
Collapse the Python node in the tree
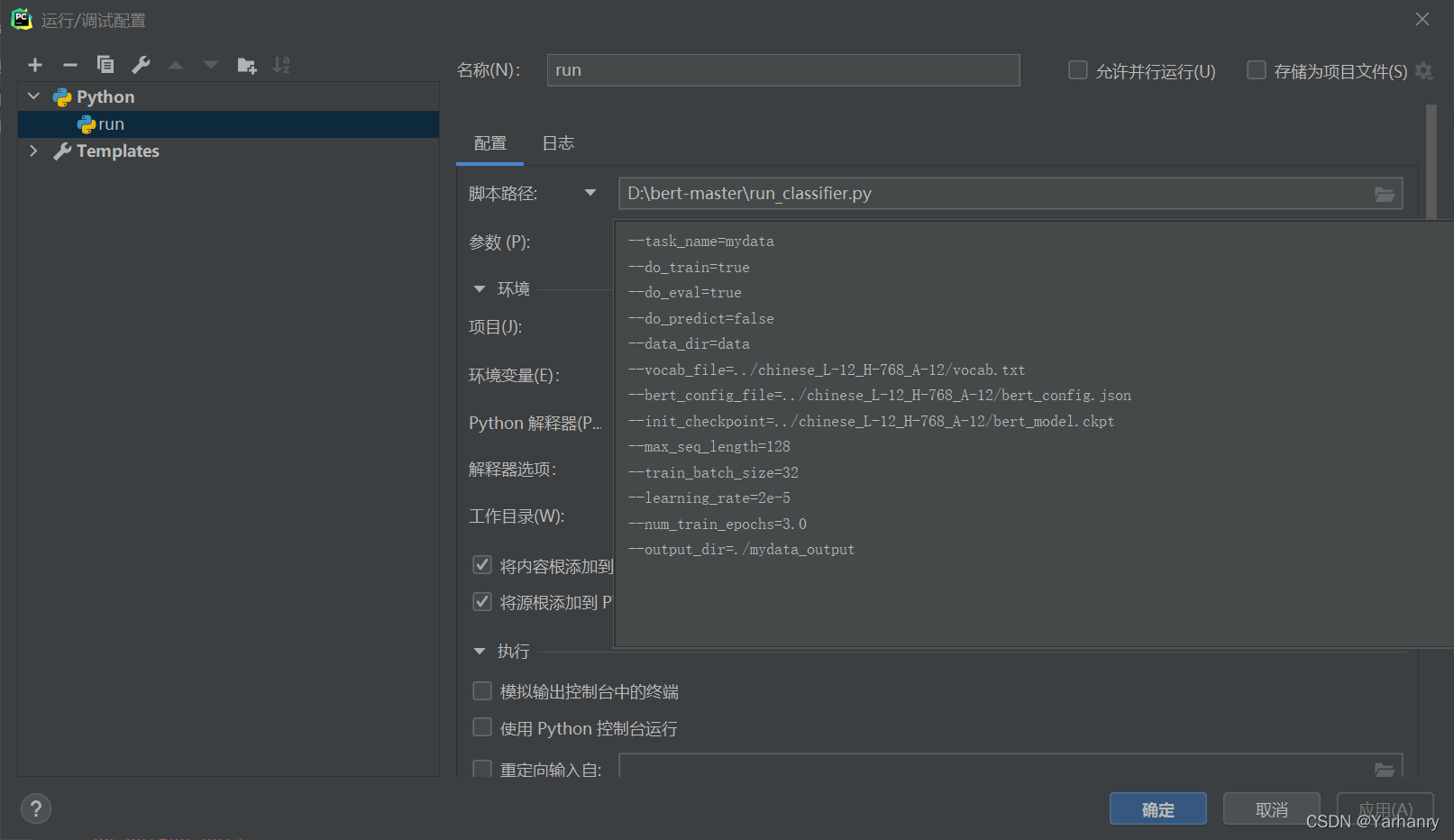click(x=34, y=96)
